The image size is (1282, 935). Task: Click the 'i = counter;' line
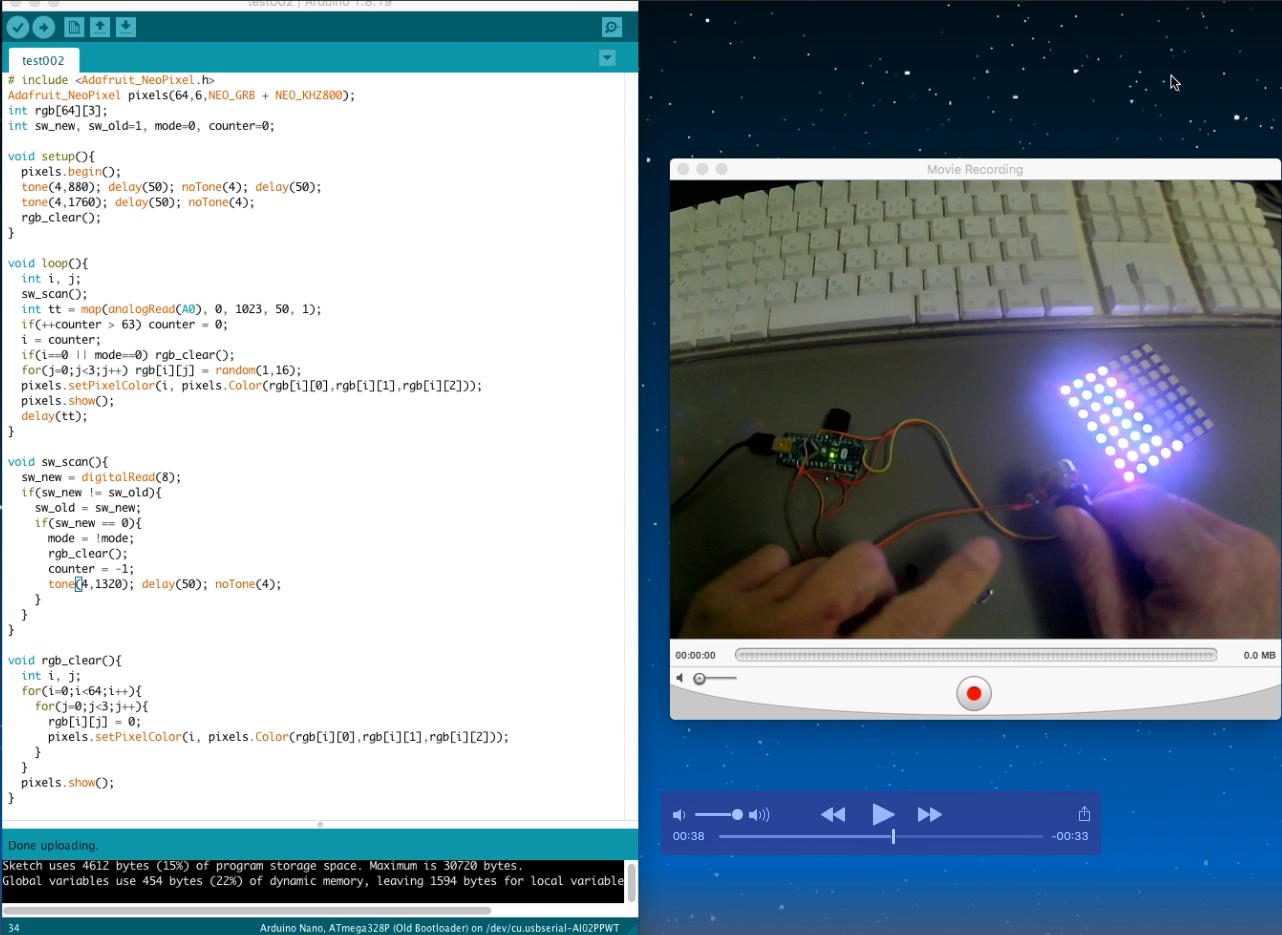tap(61, 340)
